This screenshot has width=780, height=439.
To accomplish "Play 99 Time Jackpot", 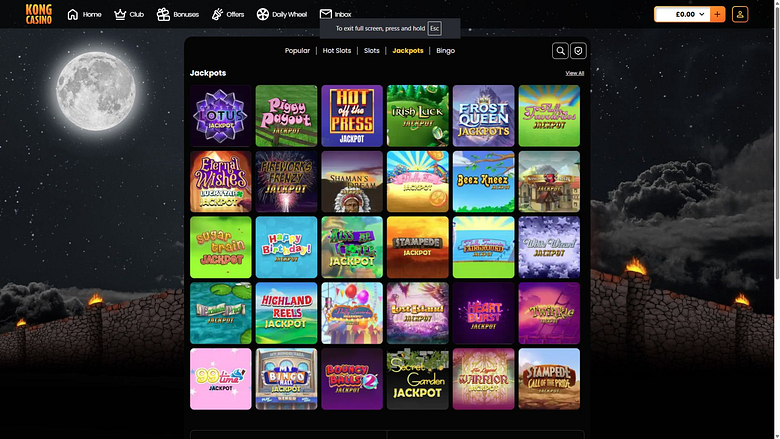I will [x=221, y=379].
